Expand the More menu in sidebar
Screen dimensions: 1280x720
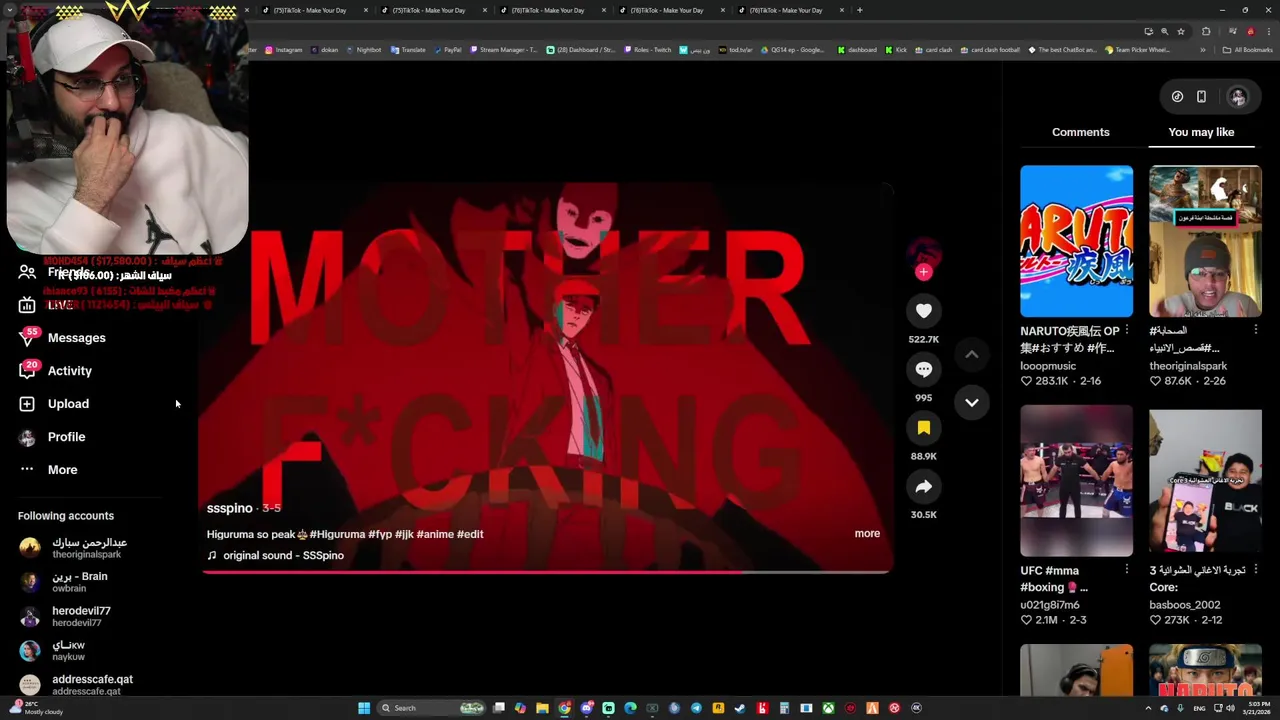pos(48,470)
